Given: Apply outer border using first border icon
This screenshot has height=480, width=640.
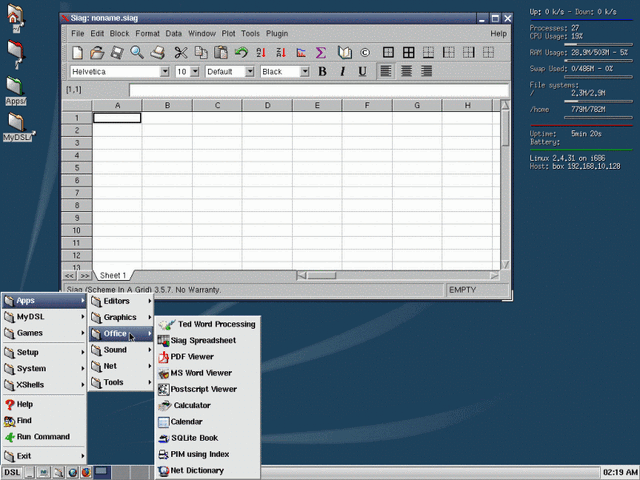Looking at the screenshot, I should coord(388,52).
